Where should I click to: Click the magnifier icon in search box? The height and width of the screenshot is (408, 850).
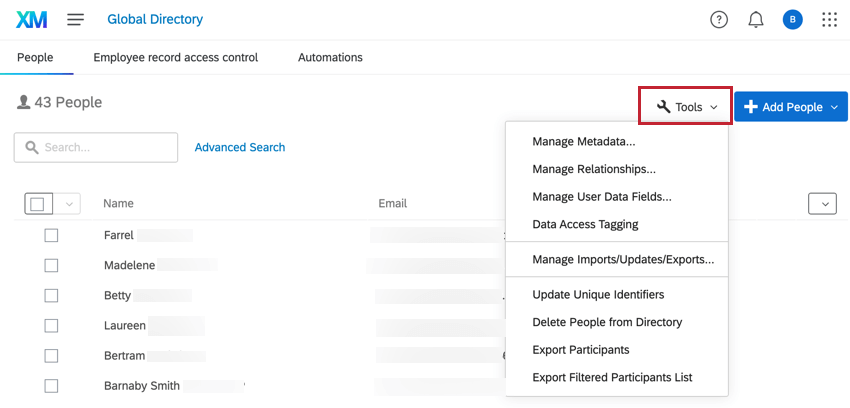point(32,147)
